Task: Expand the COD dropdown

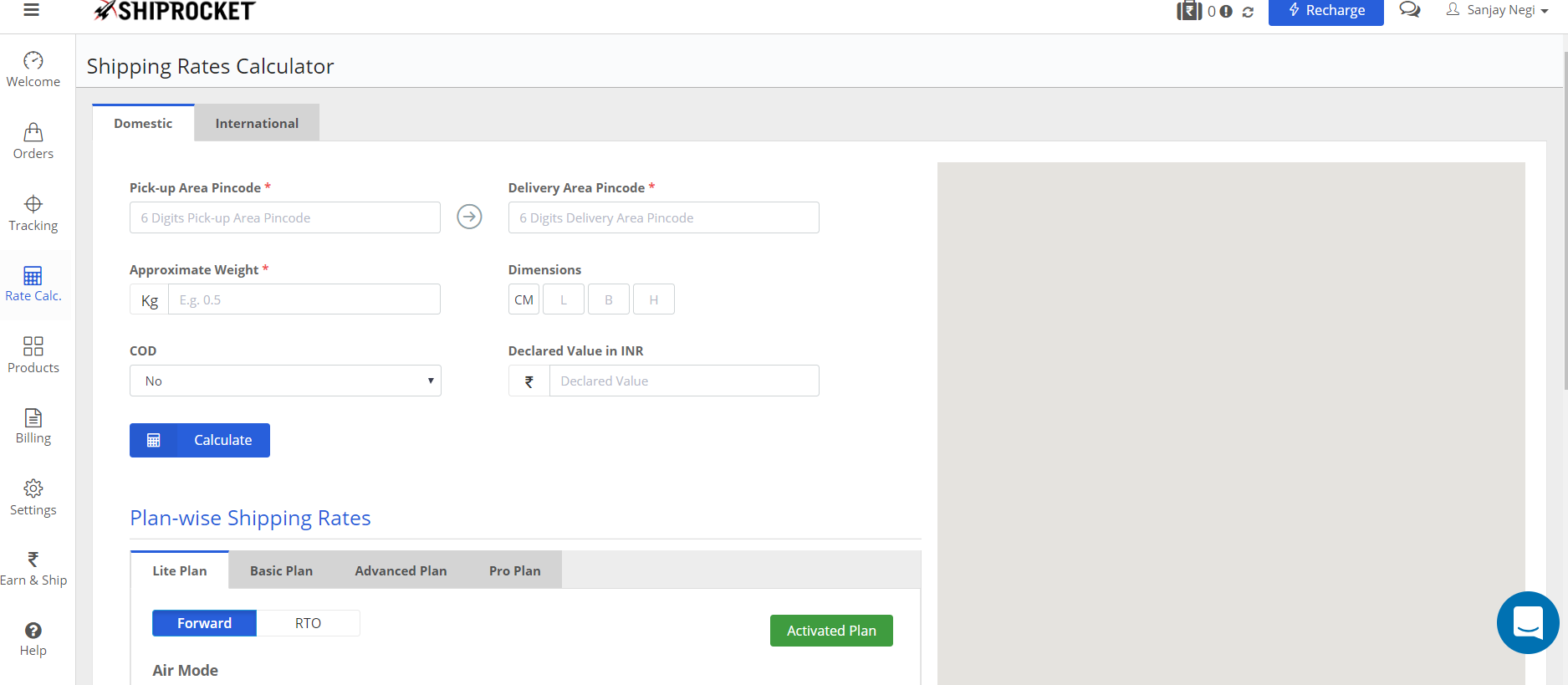Action: coord(285,381)
